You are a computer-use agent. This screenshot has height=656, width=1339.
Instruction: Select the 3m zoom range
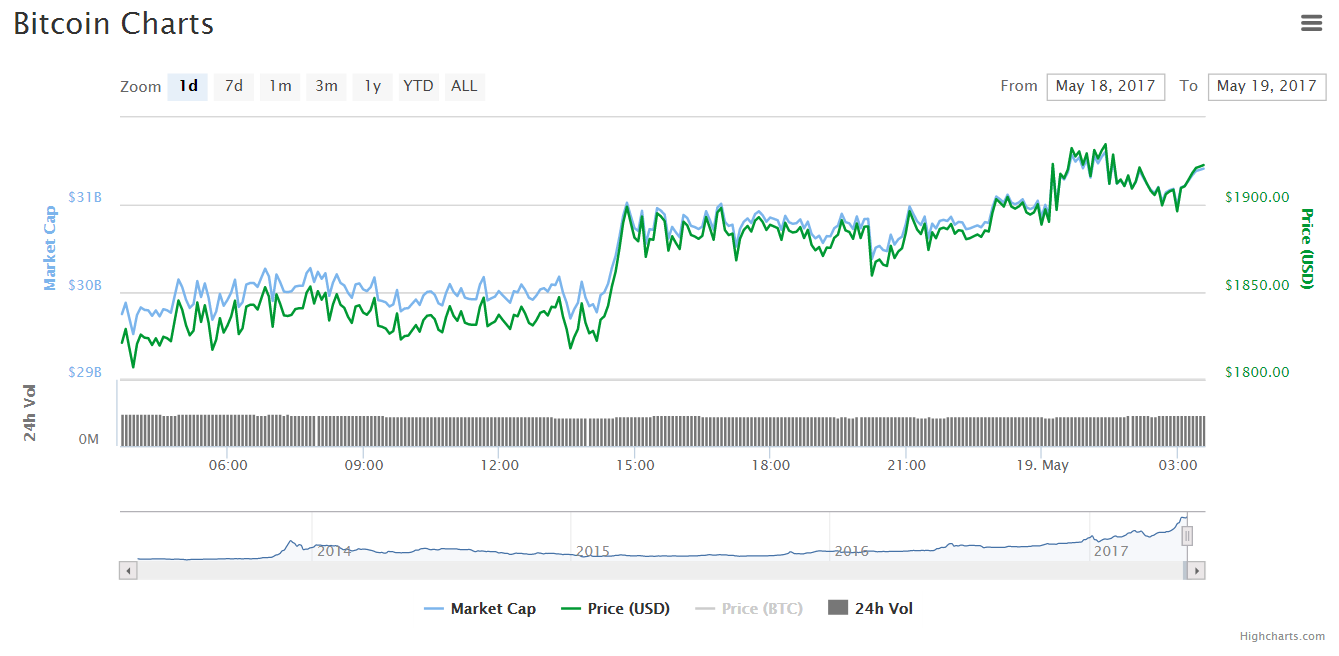(325, 86)
